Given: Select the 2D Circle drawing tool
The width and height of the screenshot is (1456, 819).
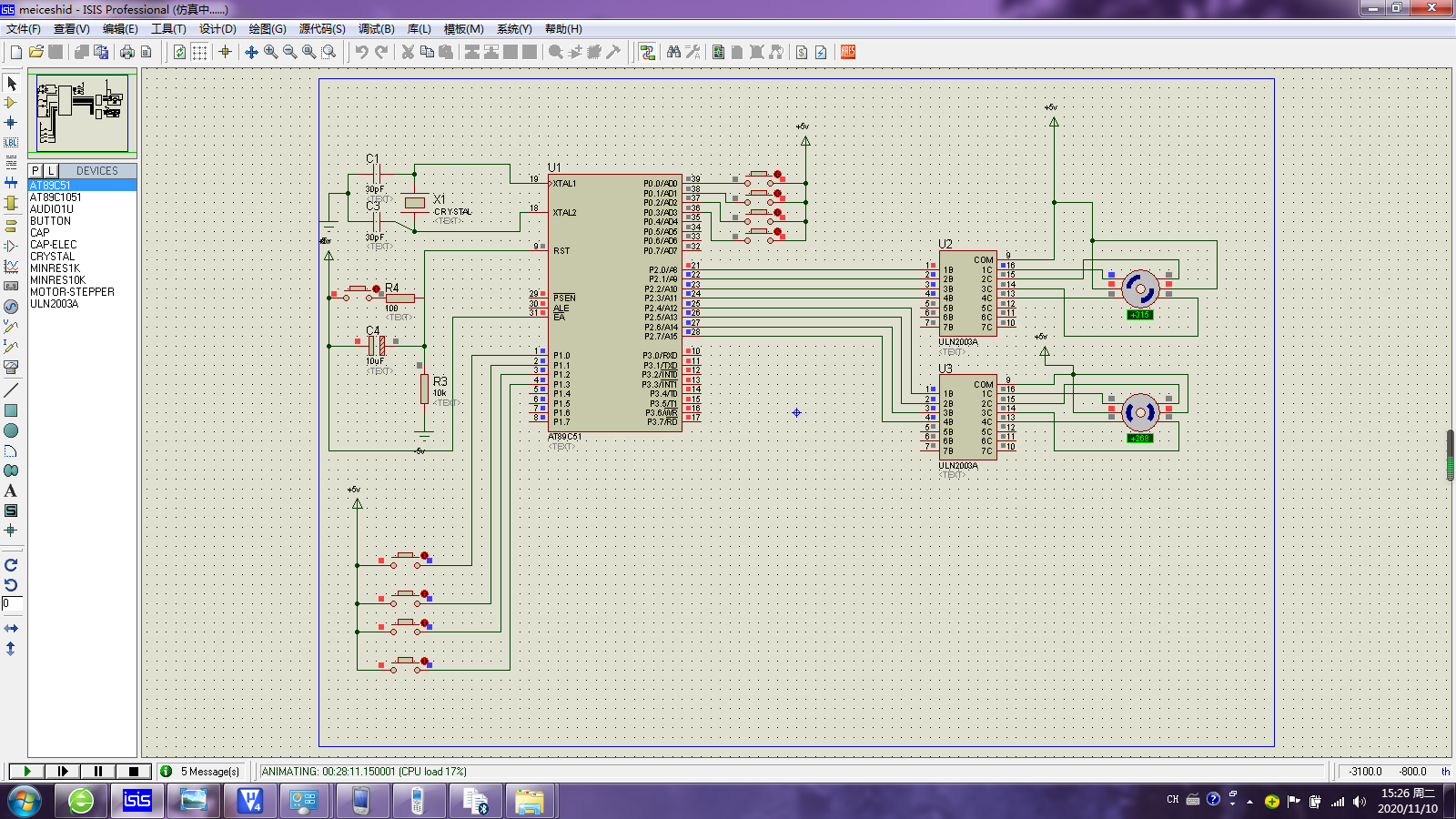Looking at the screenshot, I should pos(11,430).
